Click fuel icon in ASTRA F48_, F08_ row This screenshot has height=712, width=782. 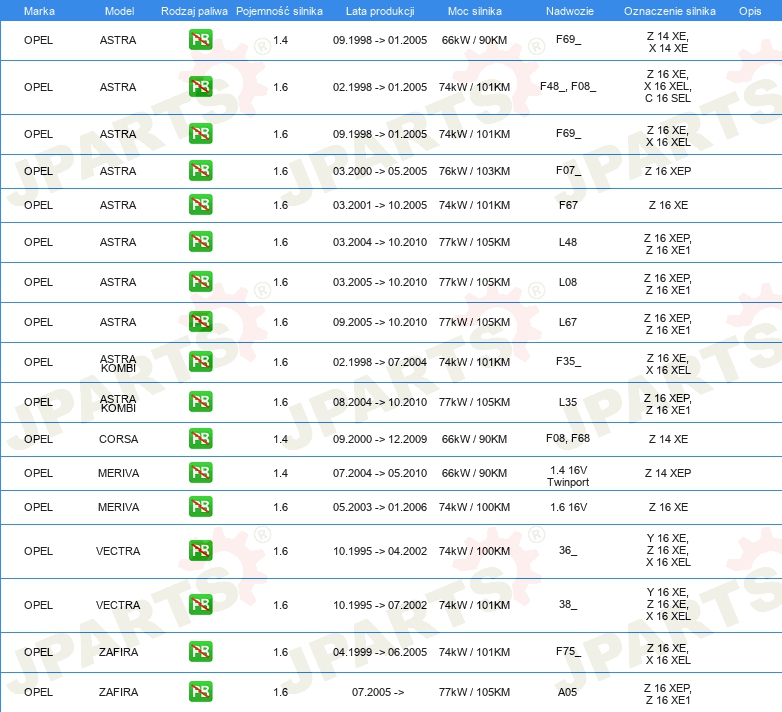pos(200,87)
